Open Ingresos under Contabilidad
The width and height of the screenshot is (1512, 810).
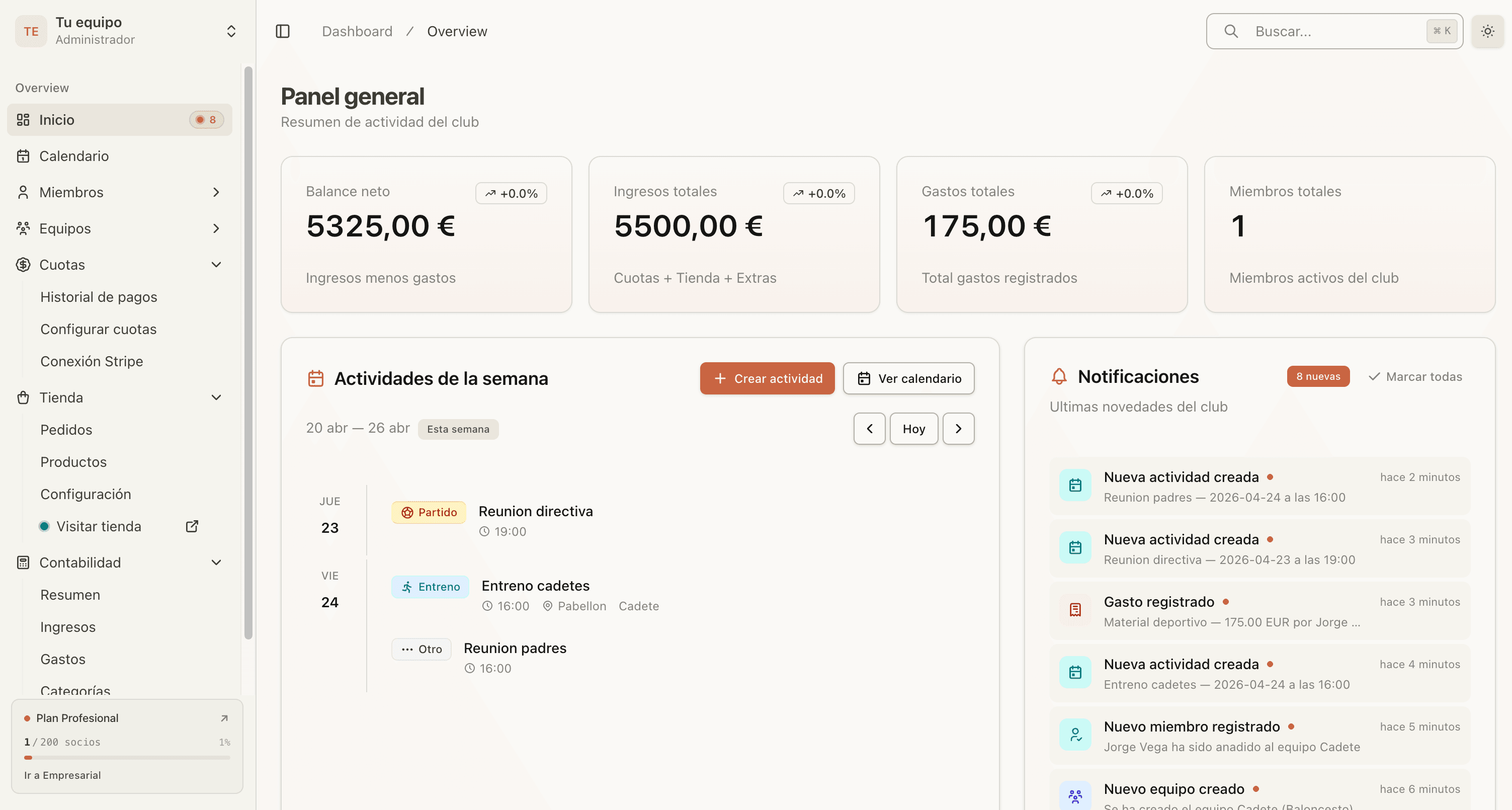tap(68, 627)
